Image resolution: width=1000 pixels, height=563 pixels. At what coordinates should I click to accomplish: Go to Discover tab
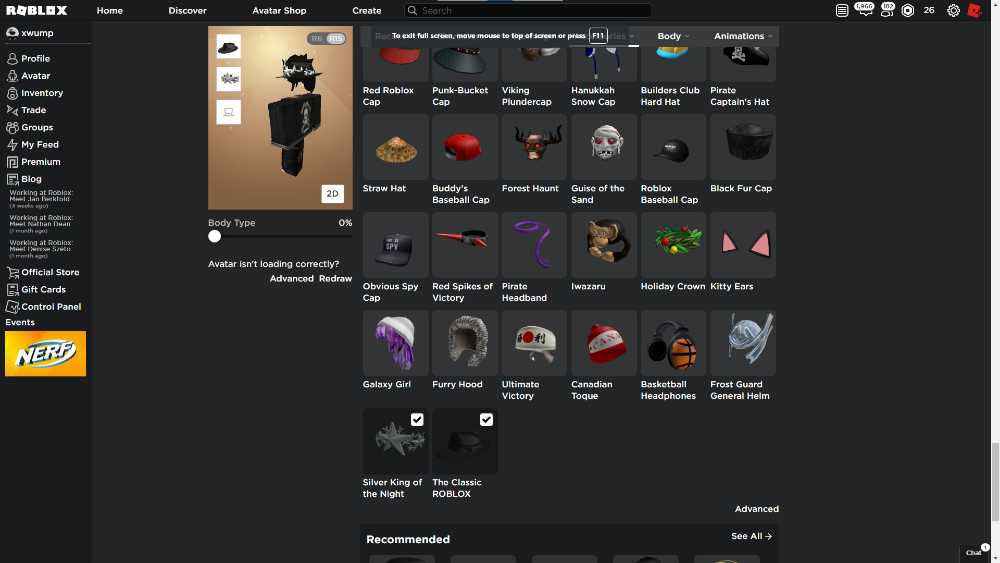click(188, 10)
